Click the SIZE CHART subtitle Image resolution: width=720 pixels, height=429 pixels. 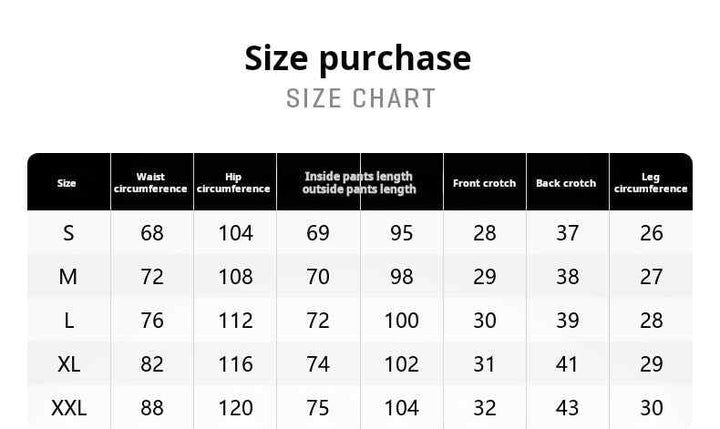(x=360, y=98)
